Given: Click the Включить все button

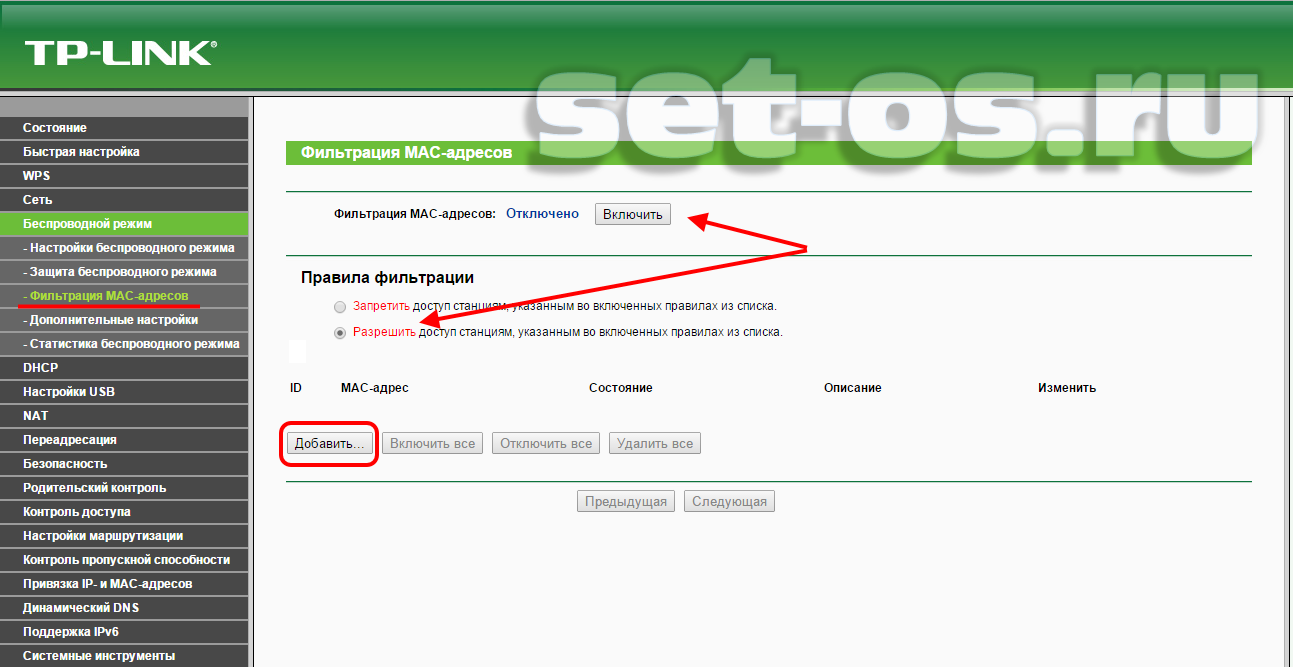Looking at the screenshot, I should pos(433,443).
